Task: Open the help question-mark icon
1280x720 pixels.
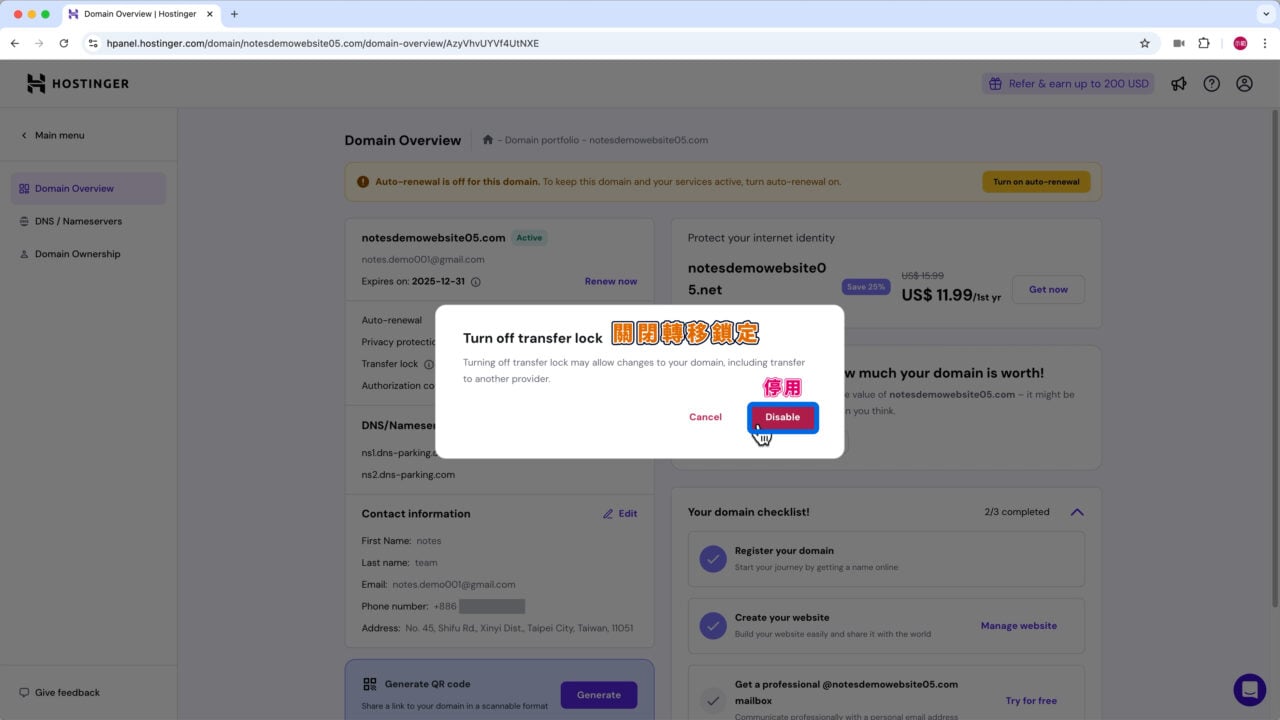Action: pos(1211,83)
